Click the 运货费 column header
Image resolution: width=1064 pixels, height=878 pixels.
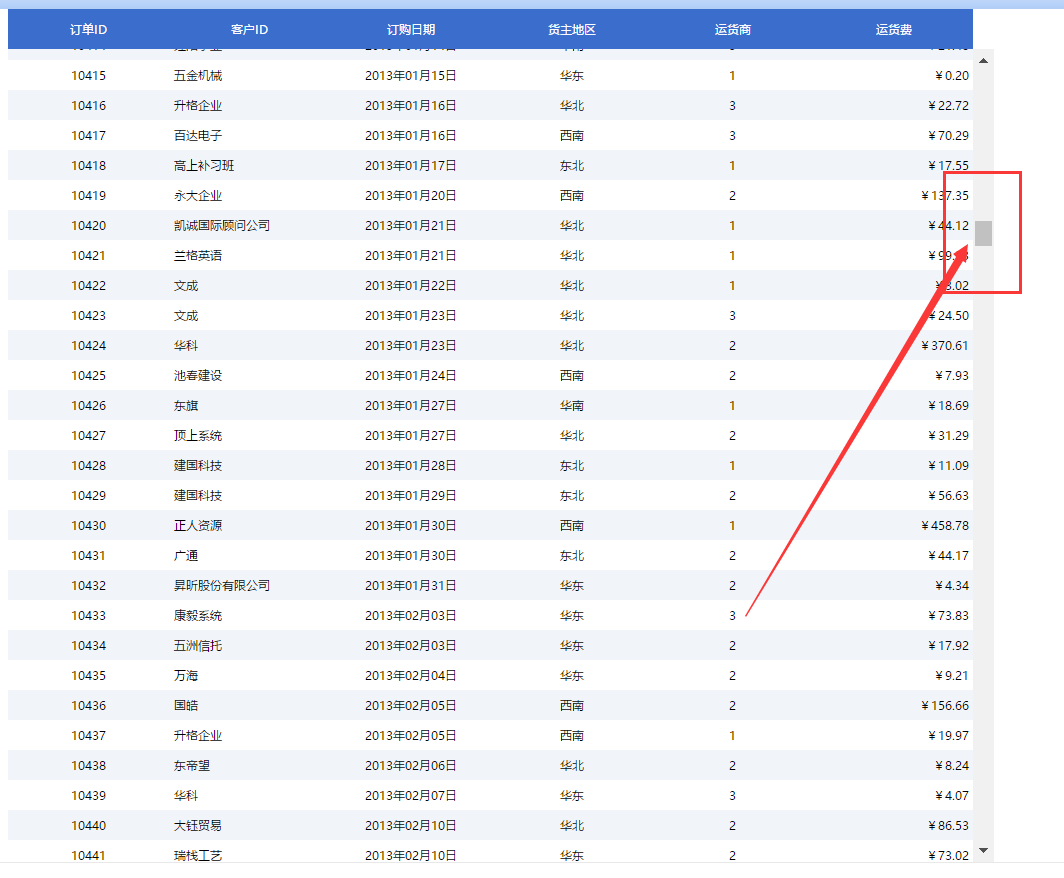[x=893, y=30]
